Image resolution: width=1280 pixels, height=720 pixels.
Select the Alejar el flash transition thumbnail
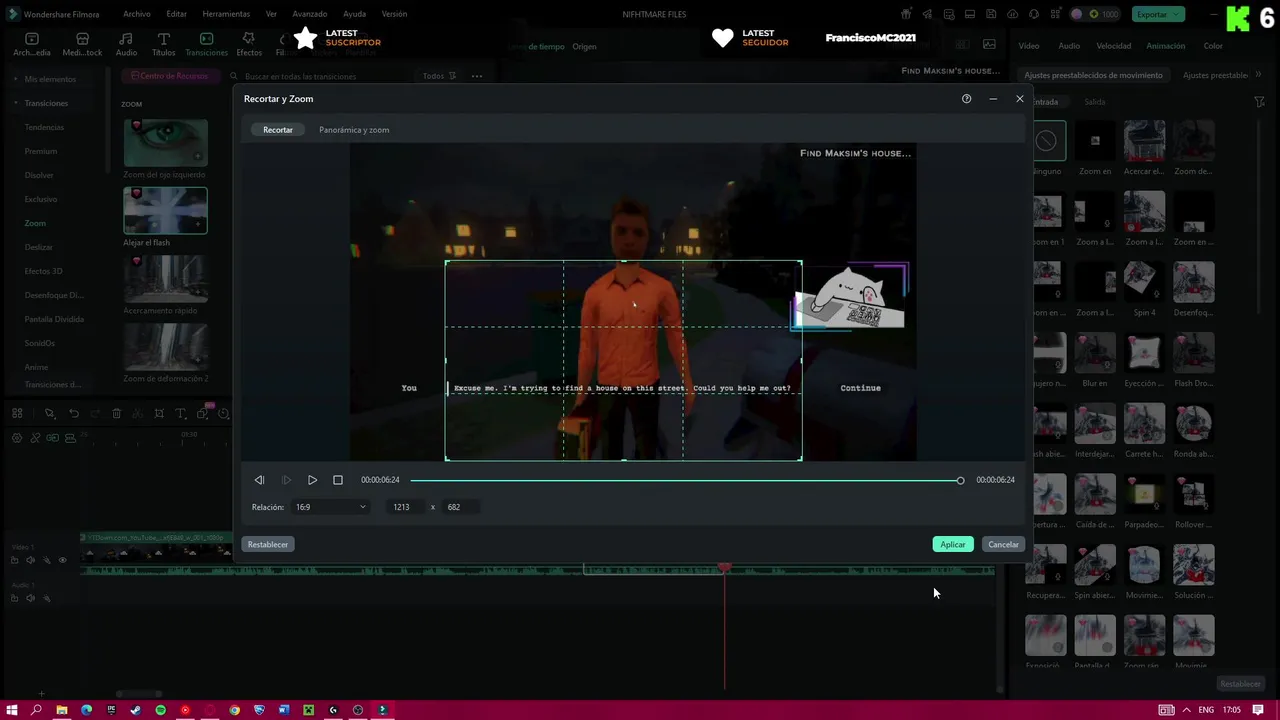click(x=165, y=211)
